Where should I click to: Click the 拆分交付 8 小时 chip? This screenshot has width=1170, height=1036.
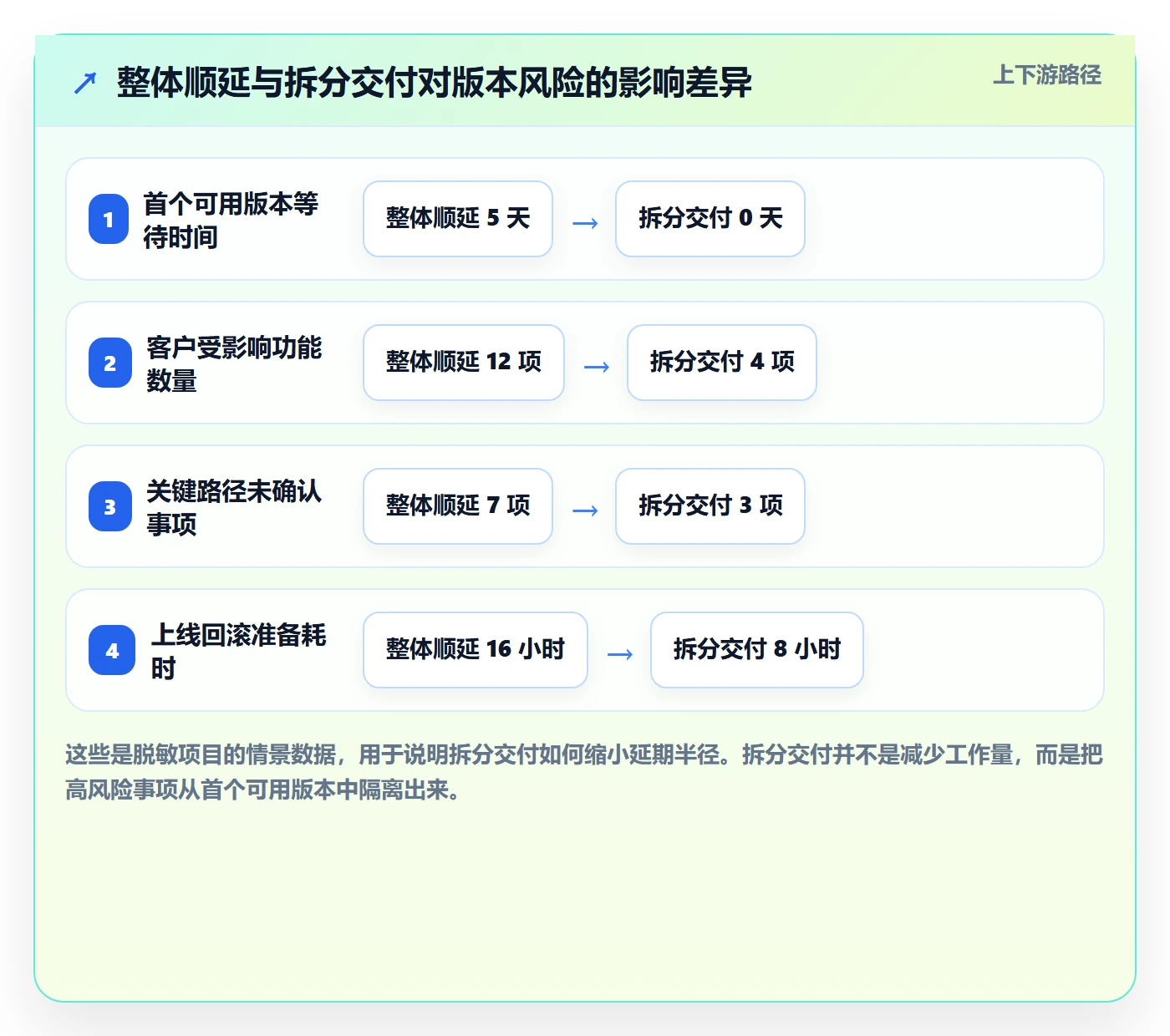(x=757, y=650)
